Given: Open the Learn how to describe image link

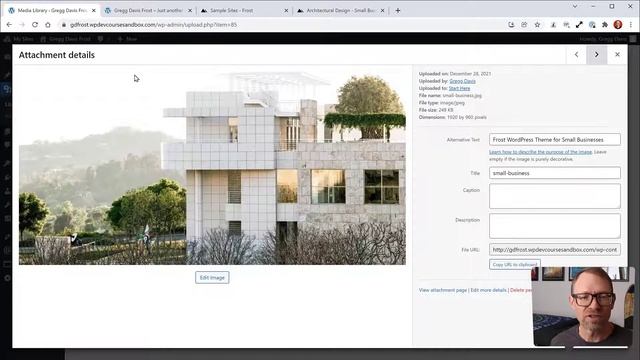Looking at the screenshot, I should click(x=540, y=152).
